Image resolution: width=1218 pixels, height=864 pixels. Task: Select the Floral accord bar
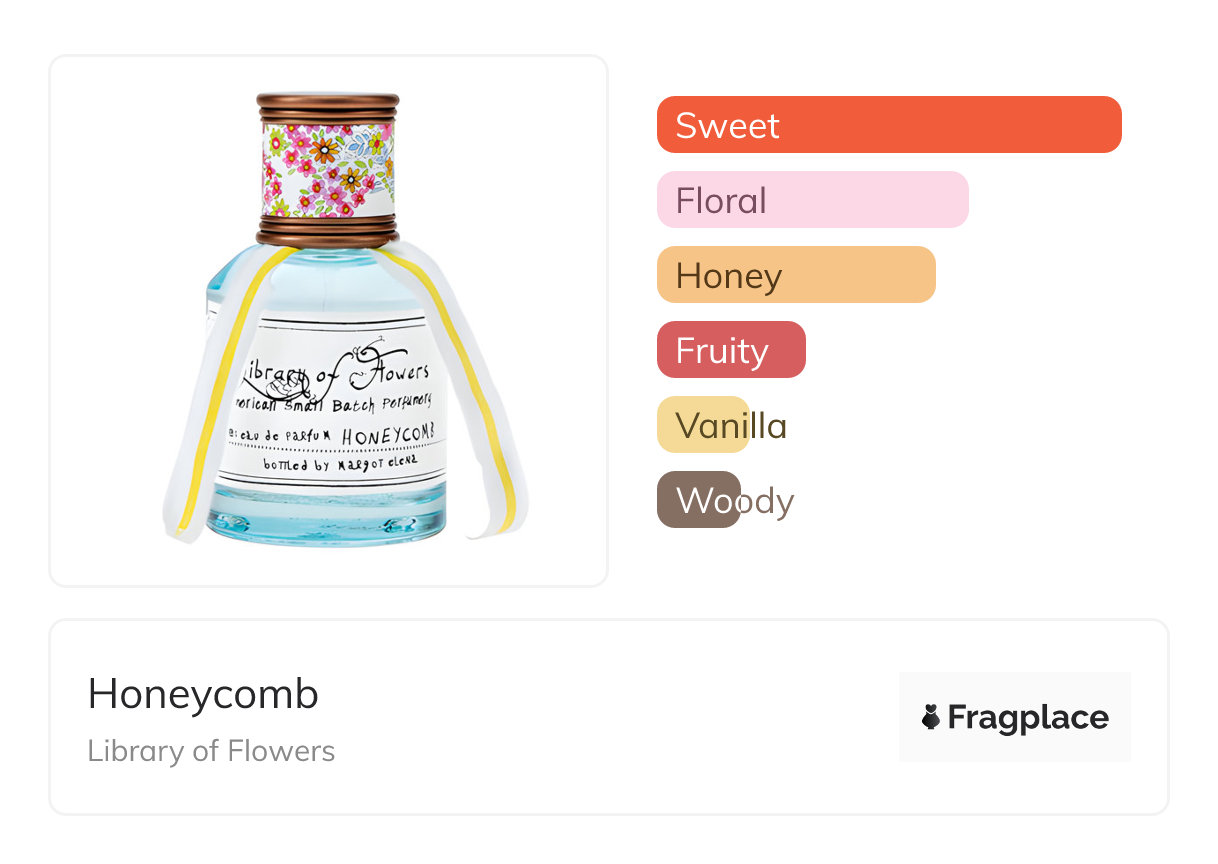click(812, 200)
